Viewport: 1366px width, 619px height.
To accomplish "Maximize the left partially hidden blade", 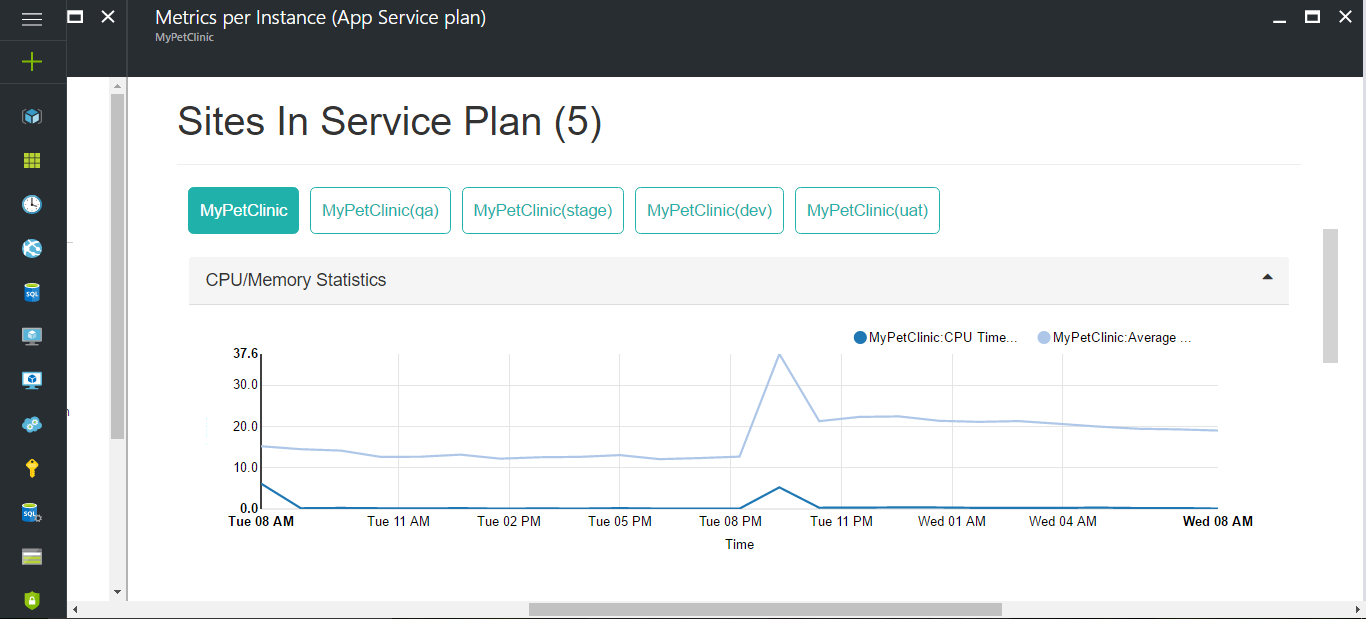I will [76, 17].
